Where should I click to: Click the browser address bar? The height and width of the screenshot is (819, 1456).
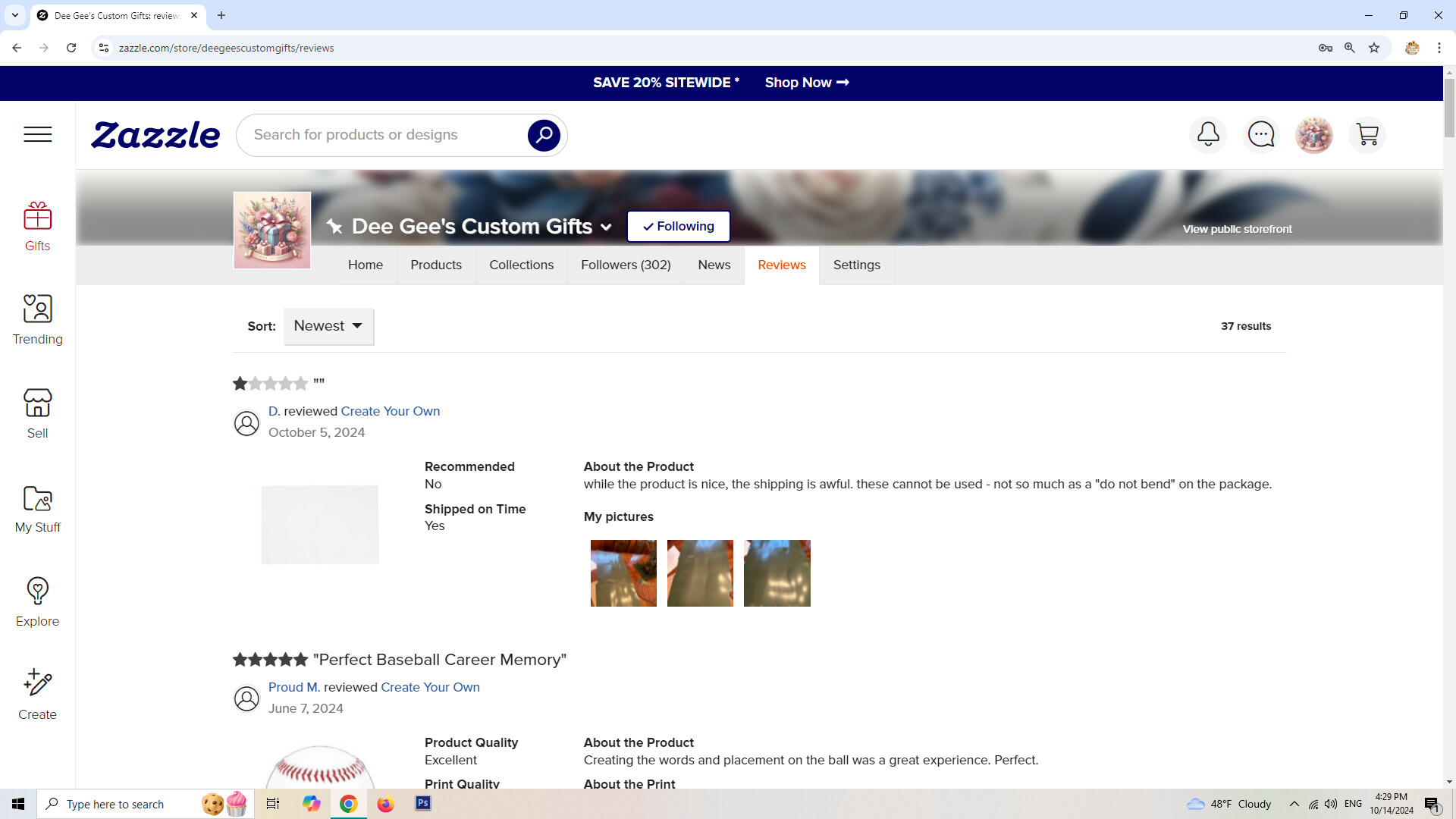pos(713,48)
